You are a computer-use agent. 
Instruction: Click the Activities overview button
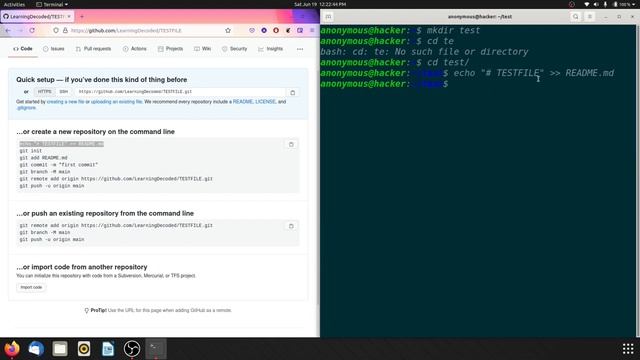pyautogui.click(x=14, y=4)
